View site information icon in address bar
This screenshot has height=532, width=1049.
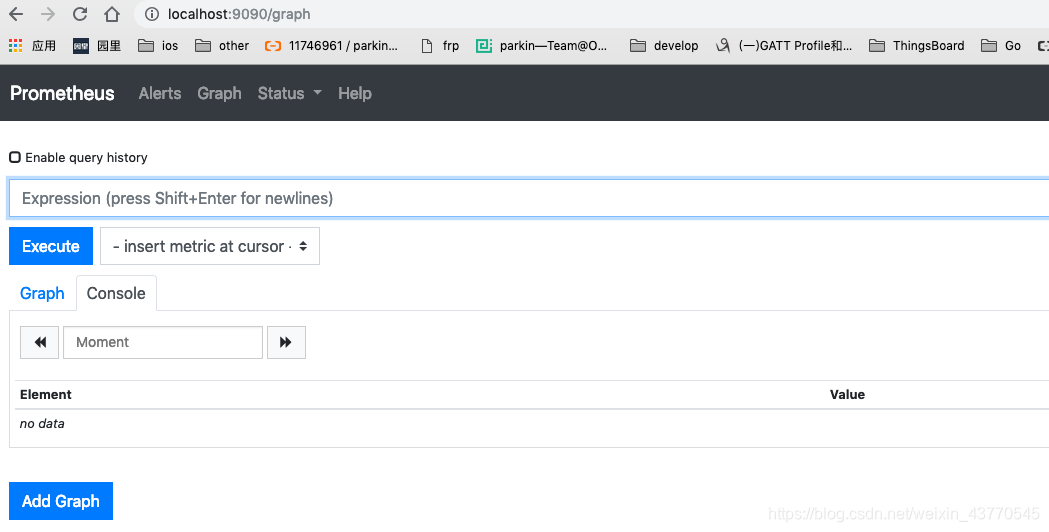point(152,14)
